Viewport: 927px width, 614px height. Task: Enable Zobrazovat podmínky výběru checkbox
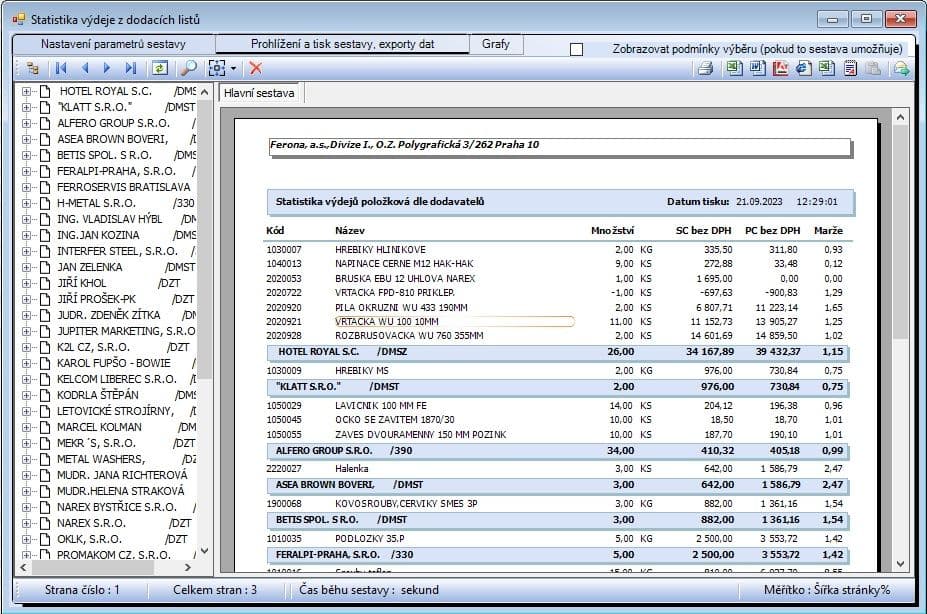pyautogui.click(x=576, y=50)
